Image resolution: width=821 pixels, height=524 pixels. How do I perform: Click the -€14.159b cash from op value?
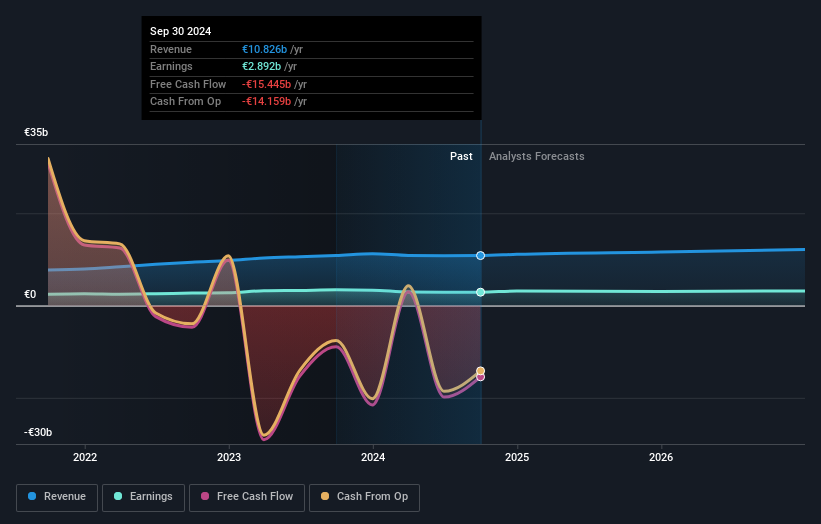[267, 102]
